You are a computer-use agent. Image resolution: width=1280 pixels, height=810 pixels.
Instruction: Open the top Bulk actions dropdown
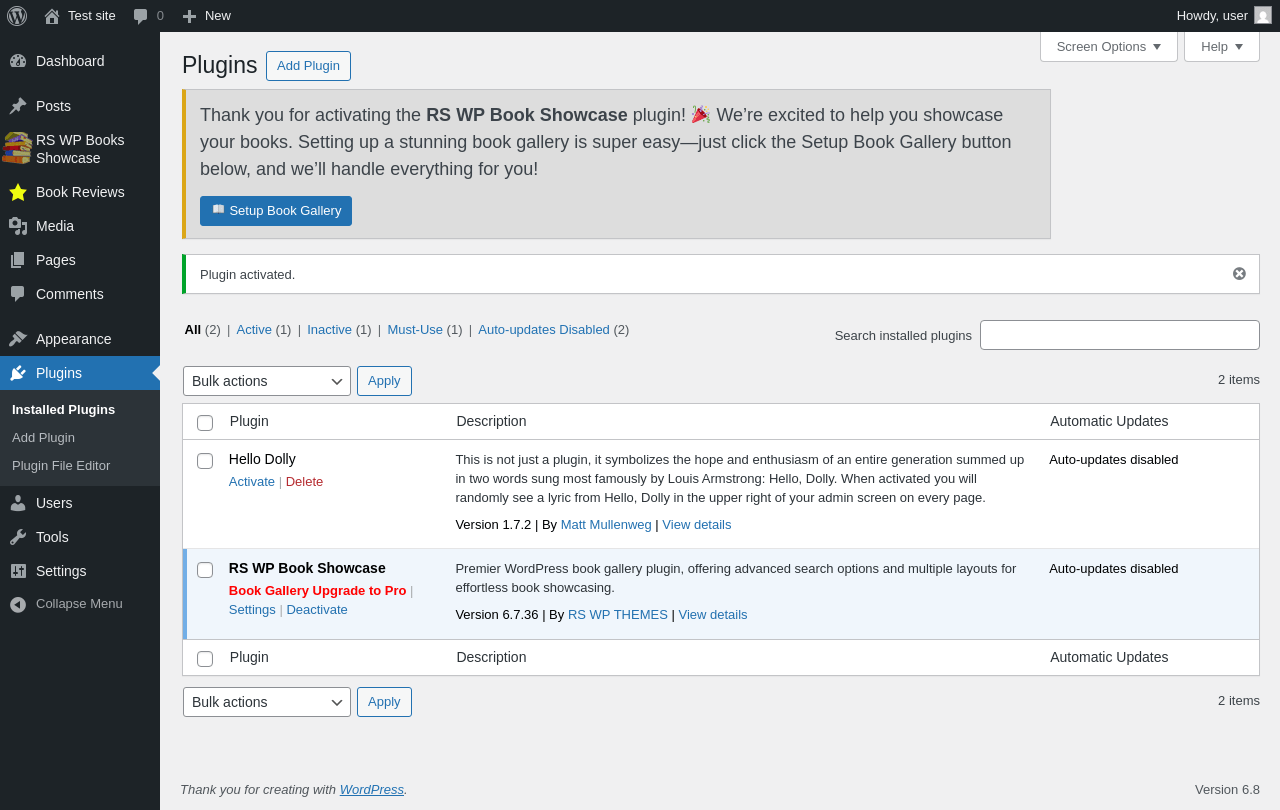pyautogui.click(x=267, y=381)
